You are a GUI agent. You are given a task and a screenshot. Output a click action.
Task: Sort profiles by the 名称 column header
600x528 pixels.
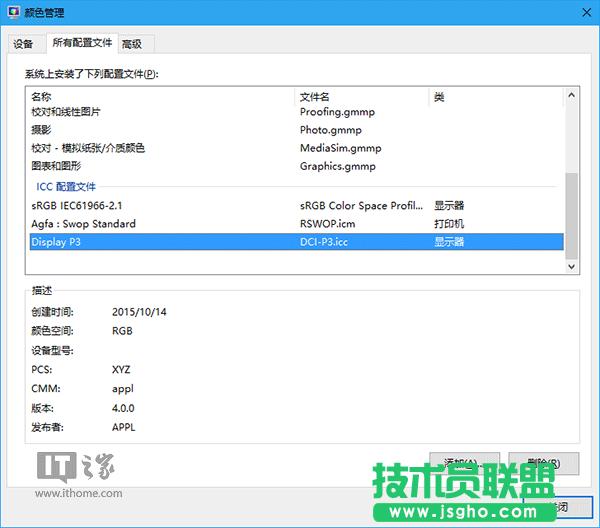click(x=160, y=97)
